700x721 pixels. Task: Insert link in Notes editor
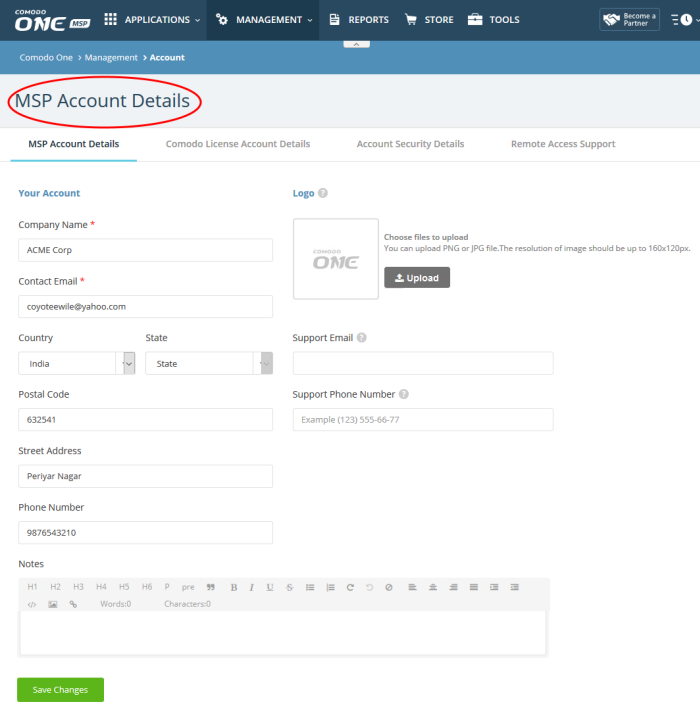73,604
